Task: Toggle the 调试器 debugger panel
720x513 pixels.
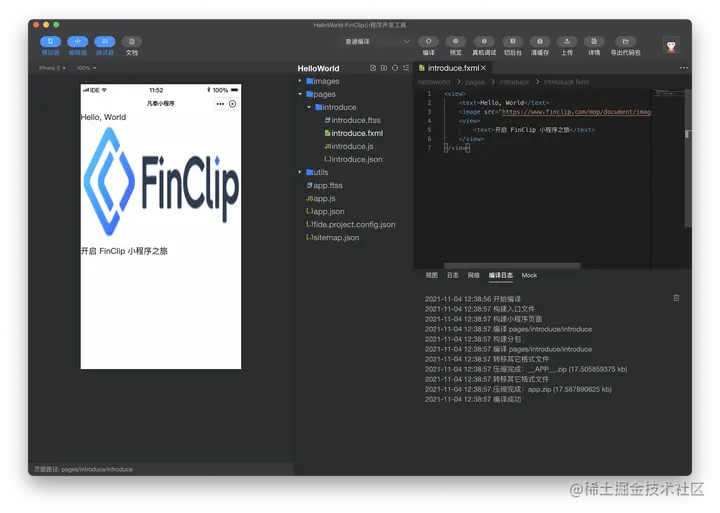Action: (x=105, y=45)
